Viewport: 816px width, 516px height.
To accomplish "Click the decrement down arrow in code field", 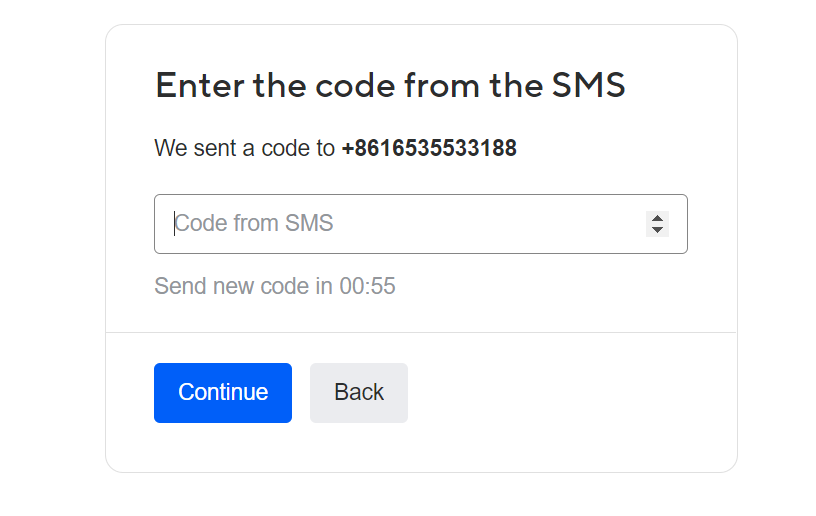I will (x=657, y=230).
